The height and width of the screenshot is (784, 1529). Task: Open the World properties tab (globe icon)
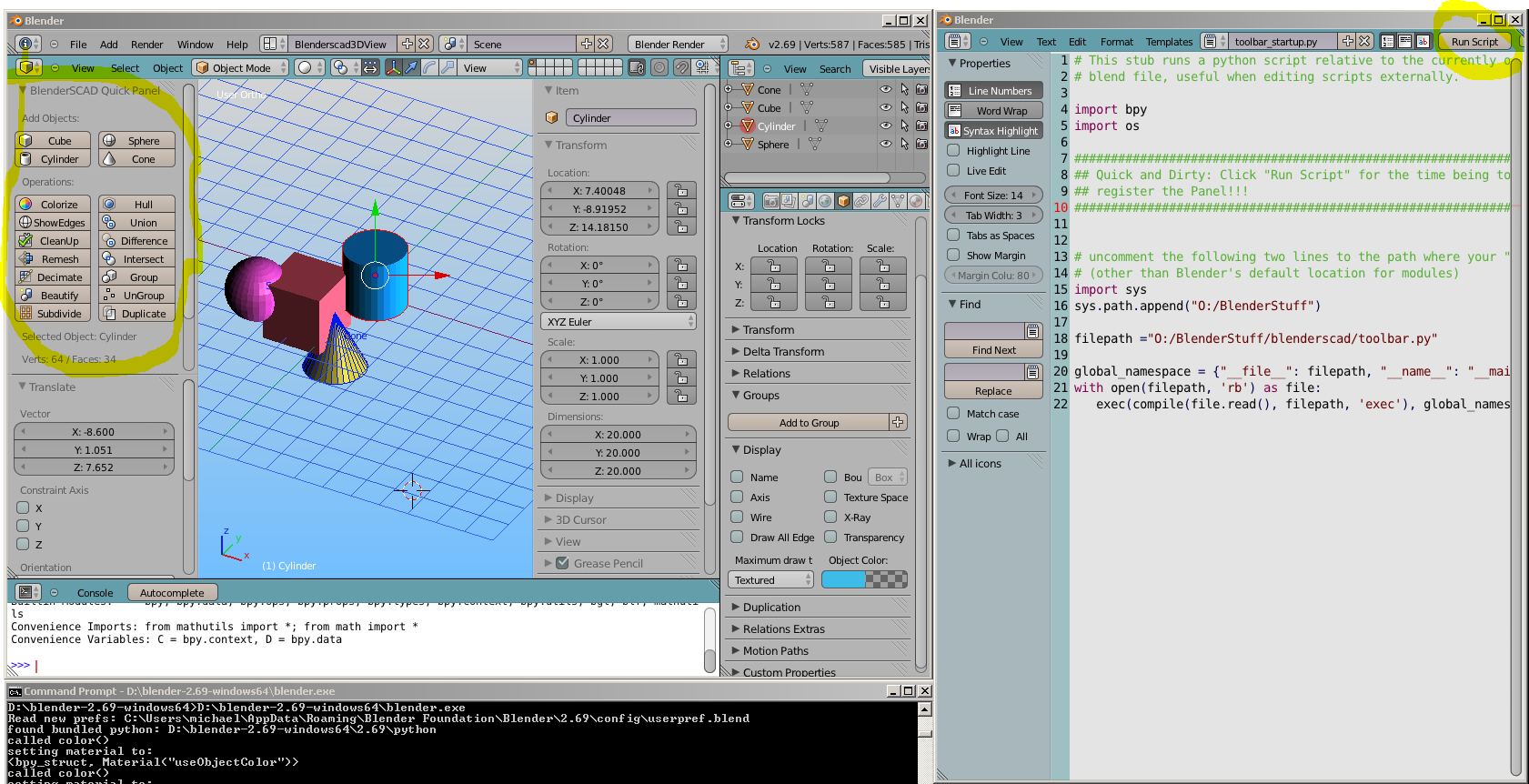click(x=825, y=201)
